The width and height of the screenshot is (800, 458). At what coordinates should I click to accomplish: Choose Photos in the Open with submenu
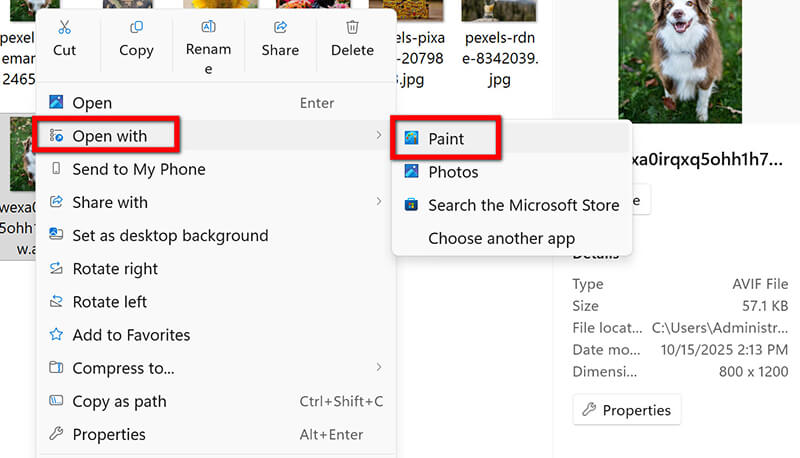coord(453,172)
